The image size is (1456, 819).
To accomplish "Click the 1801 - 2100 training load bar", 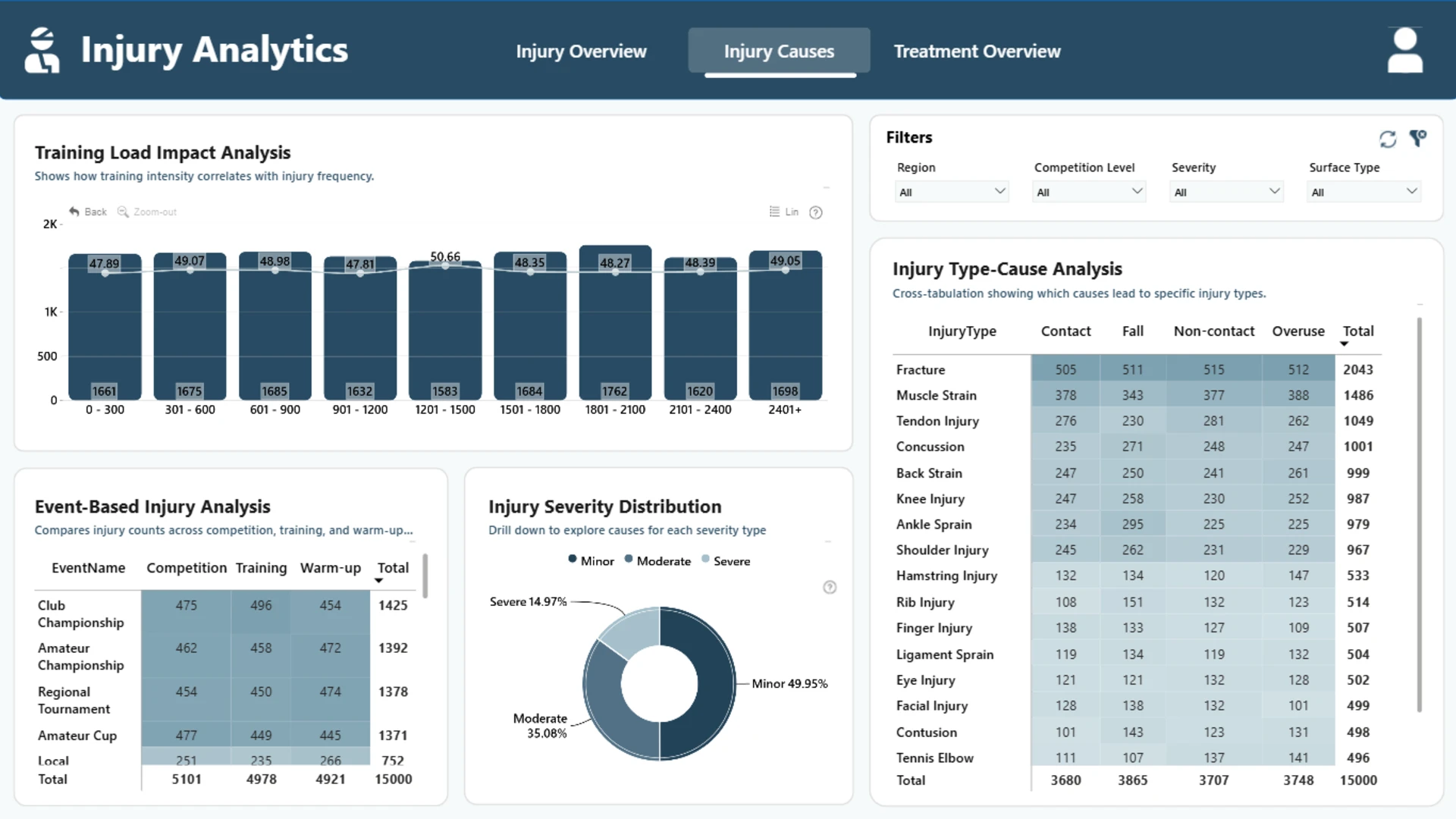I will (615, 322).
